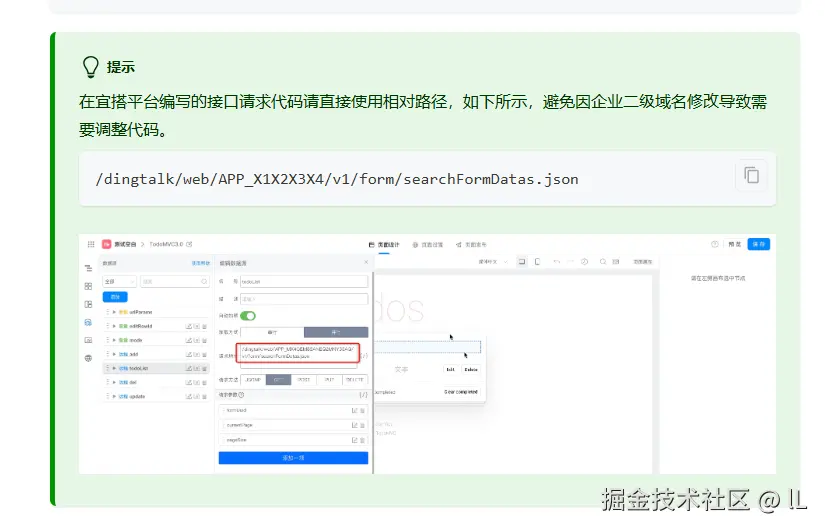825x531 pixels.
Task: Expand the update remote API row
Action: point(114,396)
